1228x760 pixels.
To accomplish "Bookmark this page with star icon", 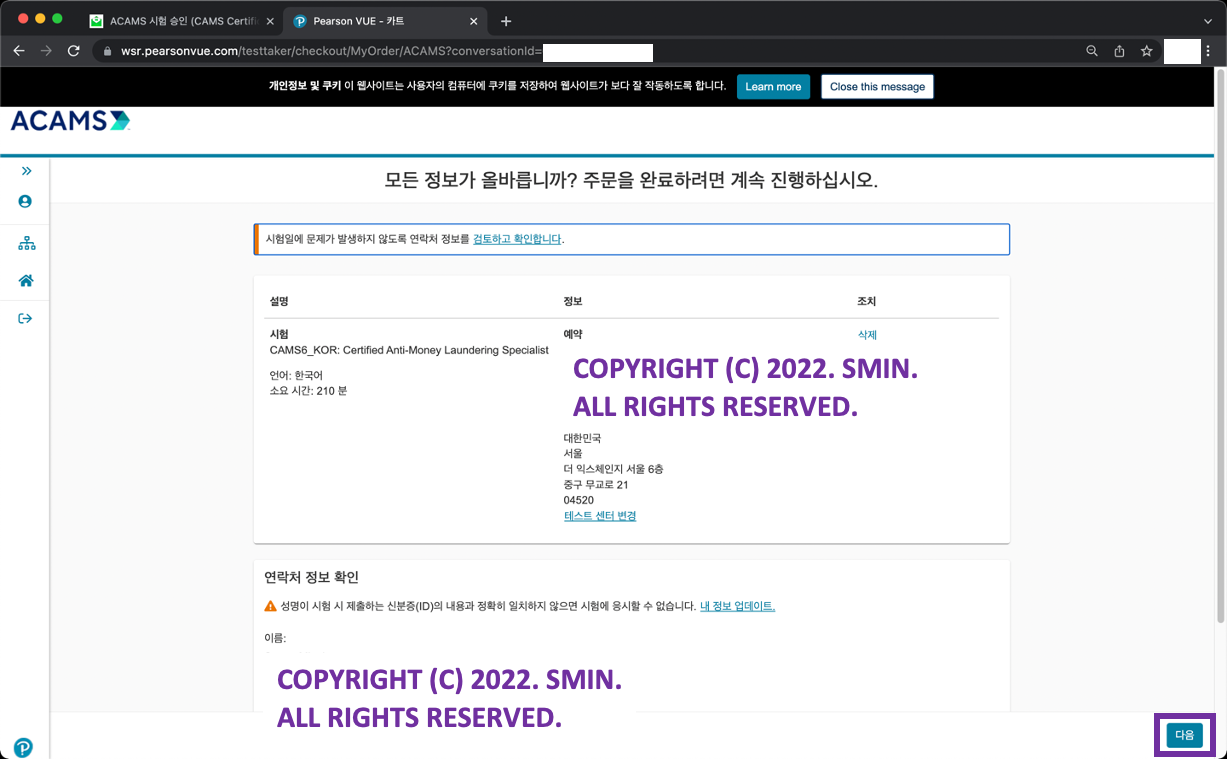I will (x=1147, y=51).
